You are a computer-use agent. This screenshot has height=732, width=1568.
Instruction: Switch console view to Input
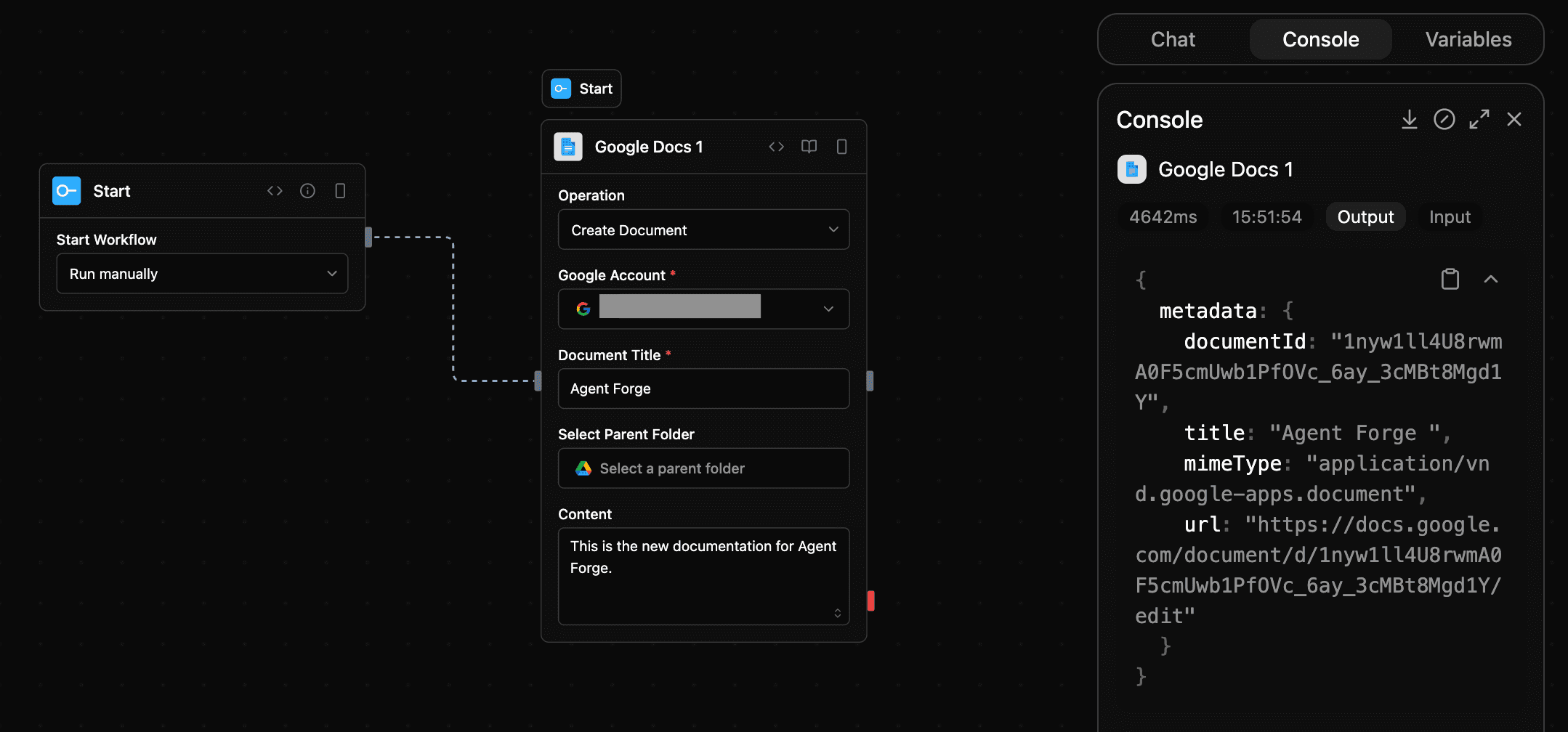coord(1450,216)
